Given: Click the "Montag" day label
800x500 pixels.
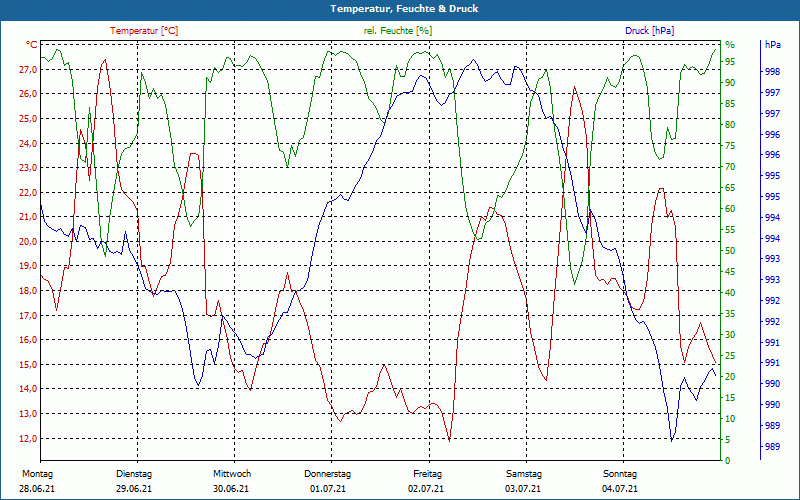Looking at the screenshot, I should (37, 474).
